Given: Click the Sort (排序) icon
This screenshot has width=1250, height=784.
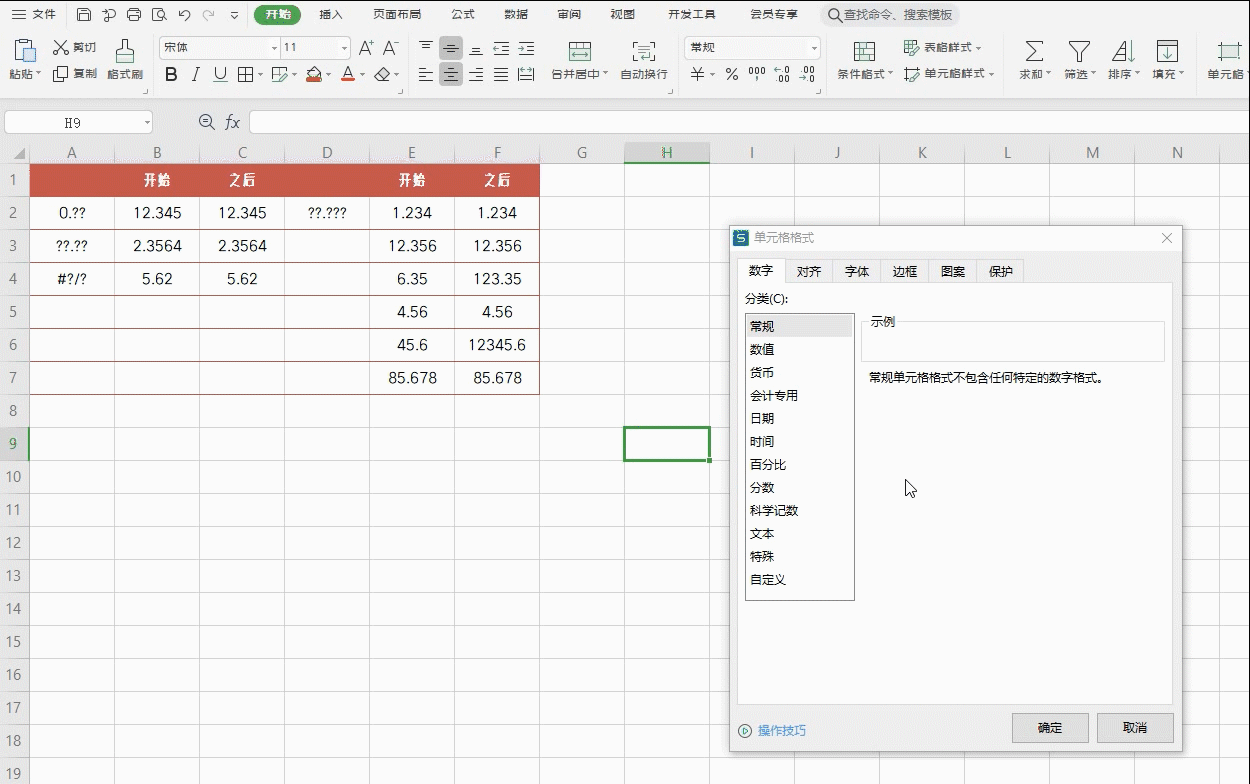Looking at the screenshot, I should pos(1122,57).
